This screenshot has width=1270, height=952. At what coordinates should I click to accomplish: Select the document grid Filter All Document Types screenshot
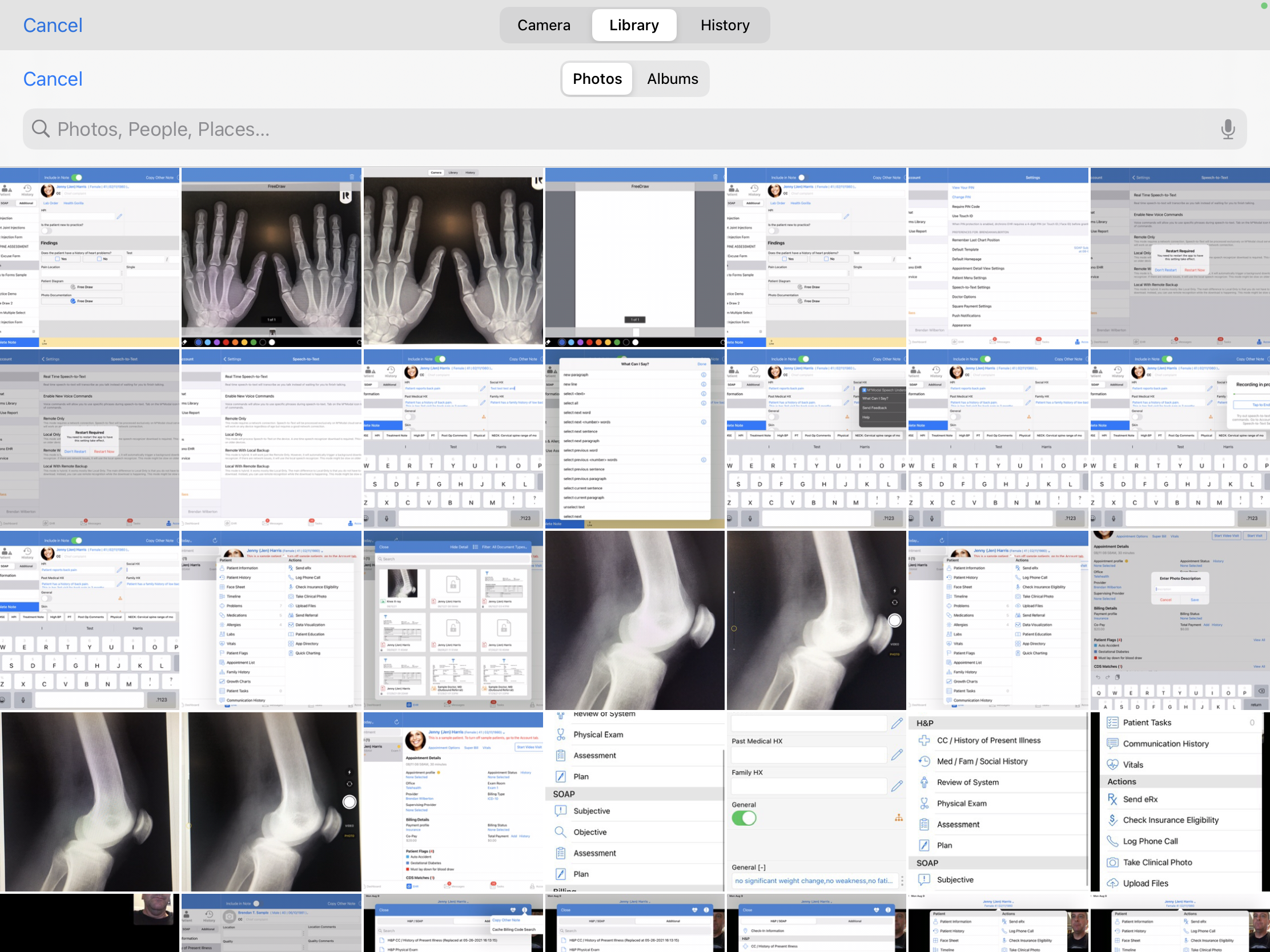(453, 620)
